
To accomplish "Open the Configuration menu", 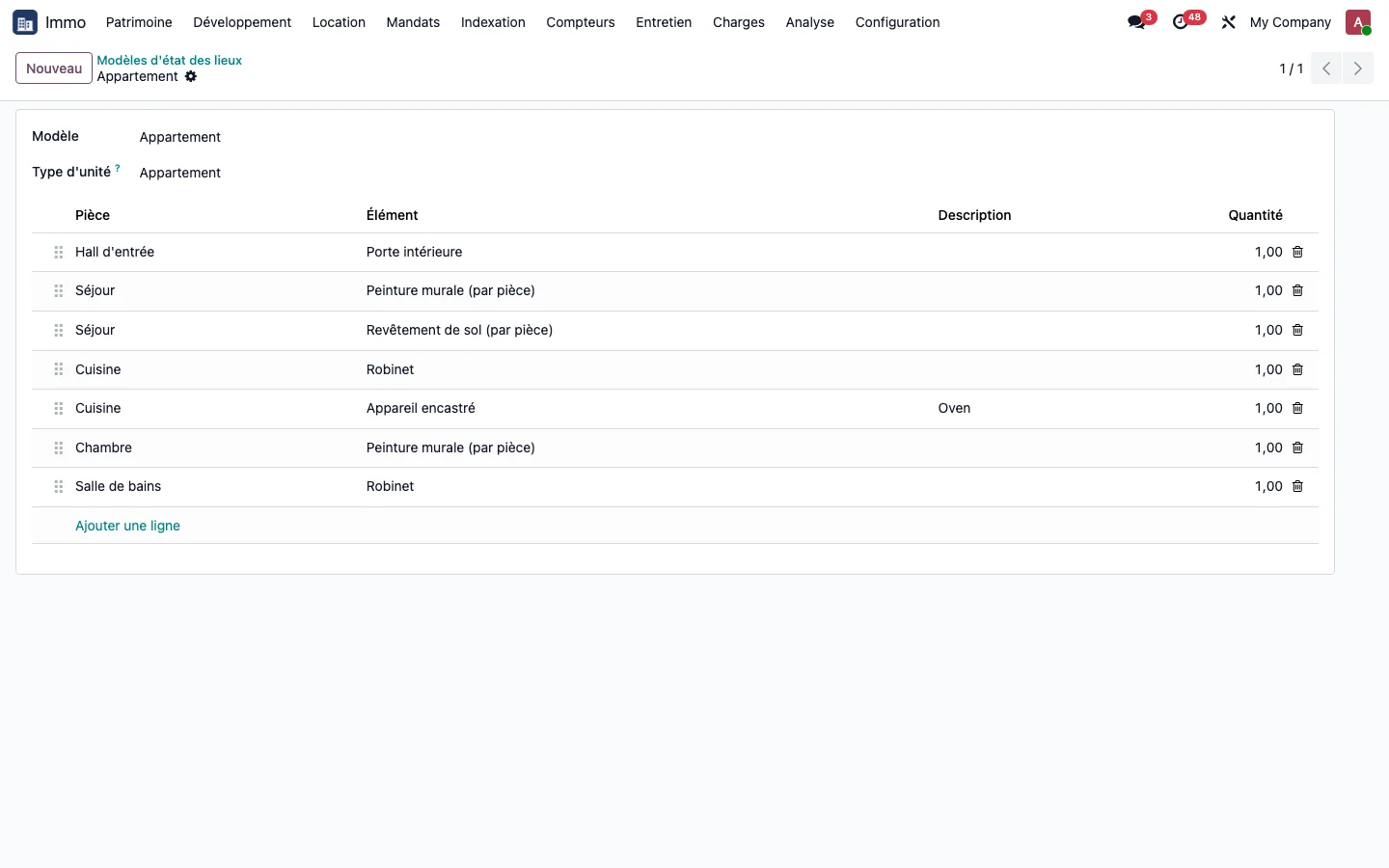I will pos(897,22).
